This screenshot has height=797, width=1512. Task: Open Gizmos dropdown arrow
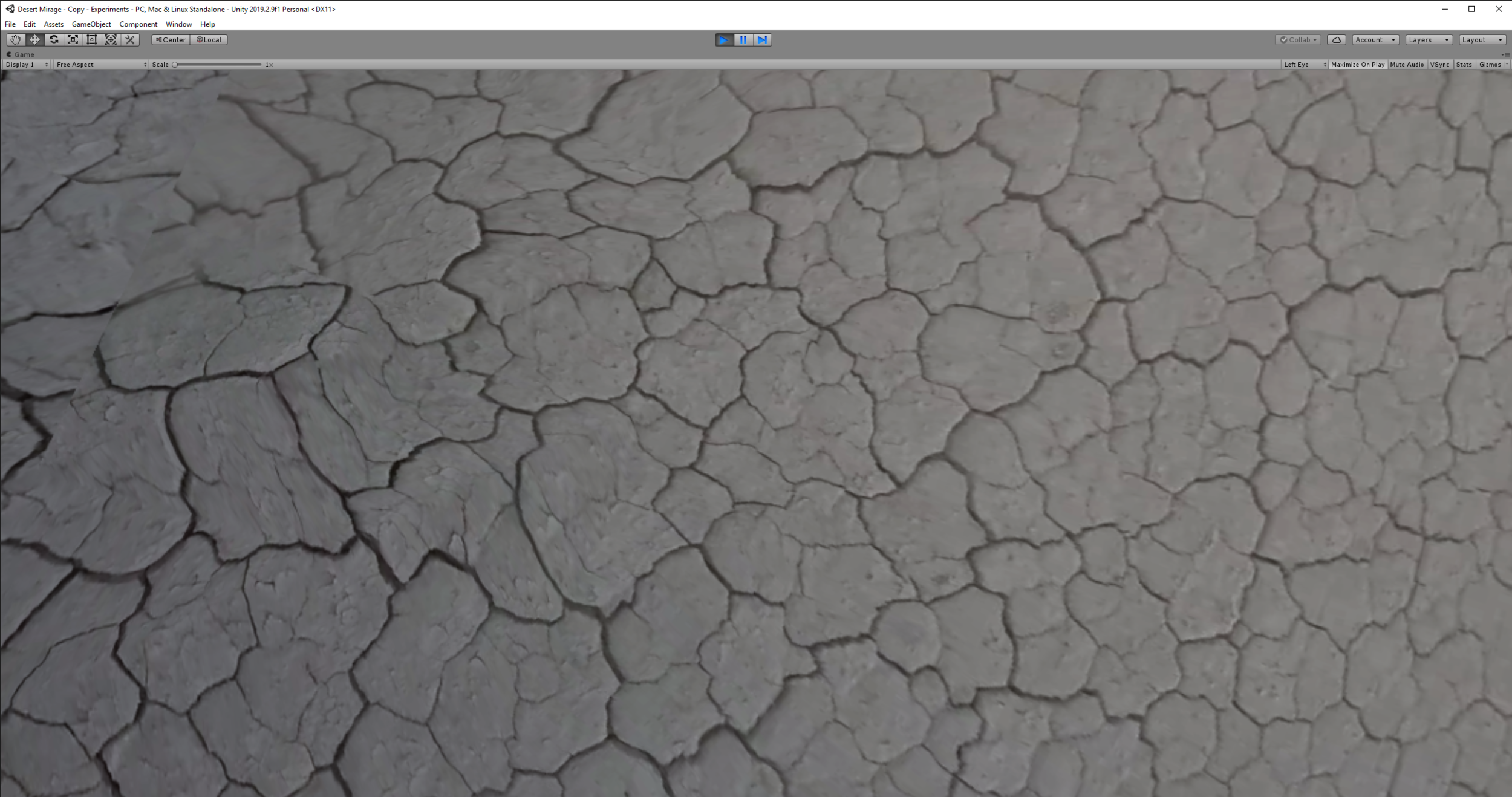(1507, 65)
